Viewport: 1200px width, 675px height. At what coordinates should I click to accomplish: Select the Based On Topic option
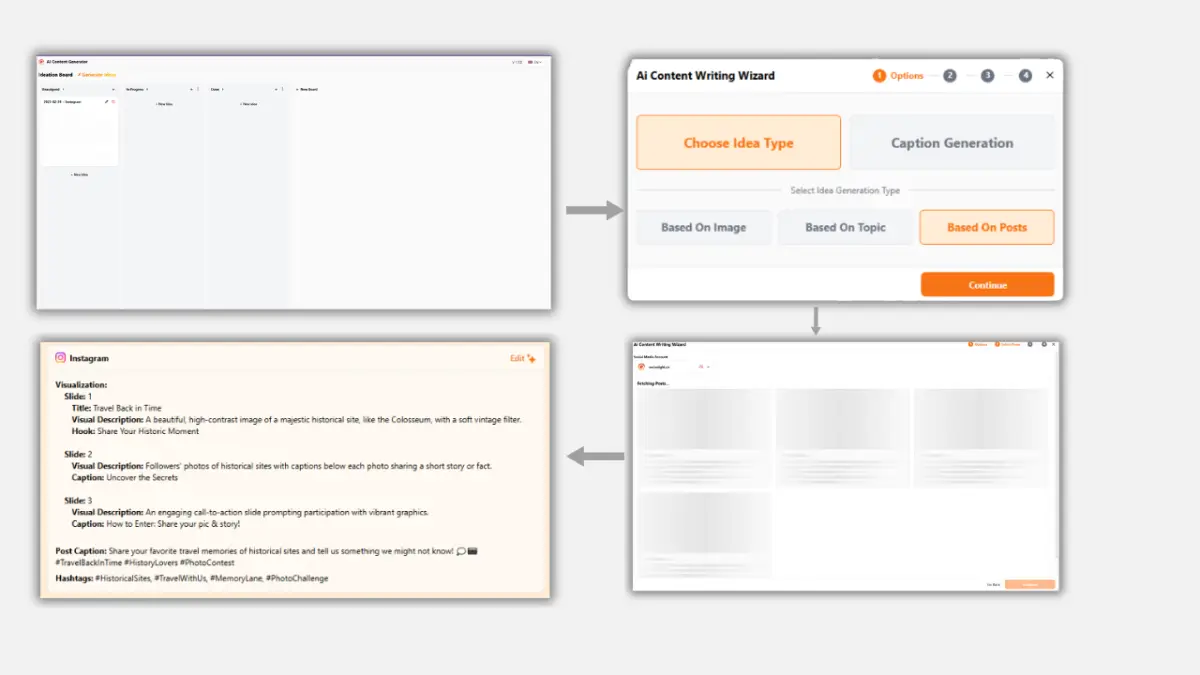[845, 227]
